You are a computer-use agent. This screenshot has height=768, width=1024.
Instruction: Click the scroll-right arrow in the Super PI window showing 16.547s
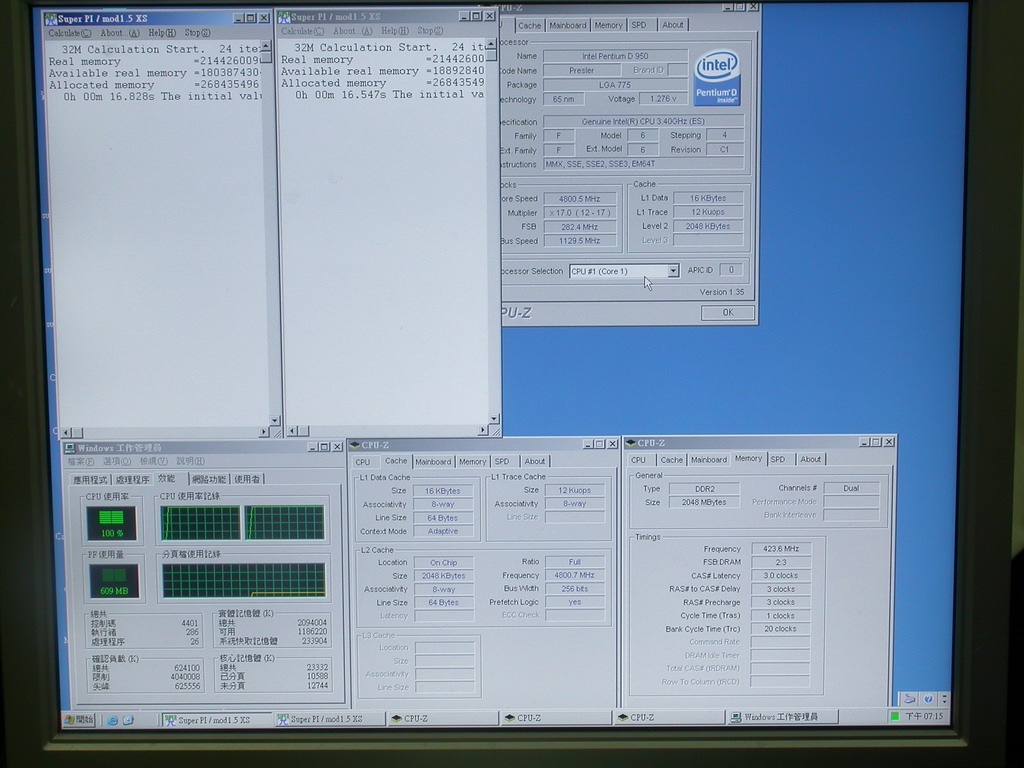tap(483, 430)
